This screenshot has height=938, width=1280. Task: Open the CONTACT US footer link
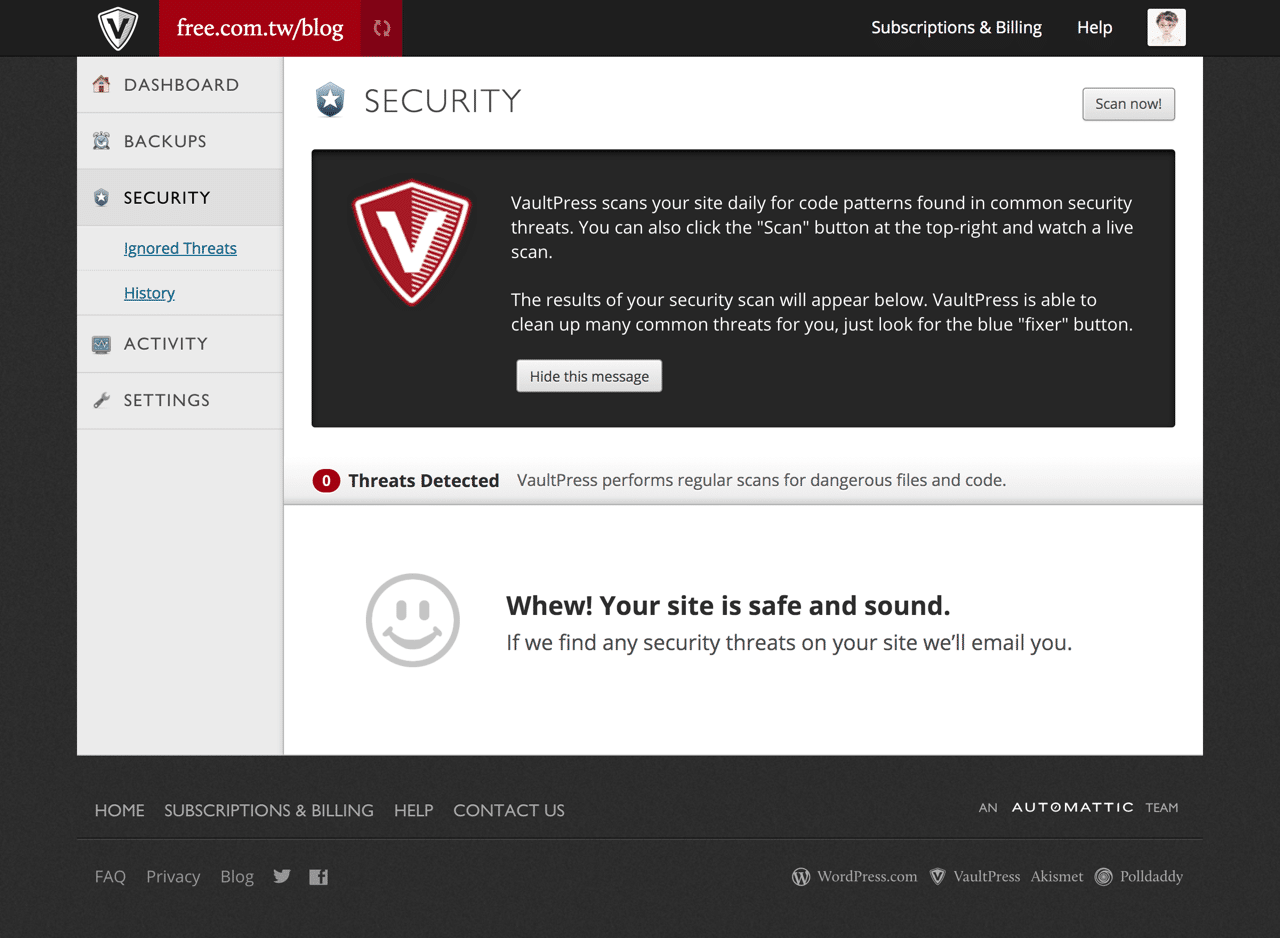click(509, 810)
